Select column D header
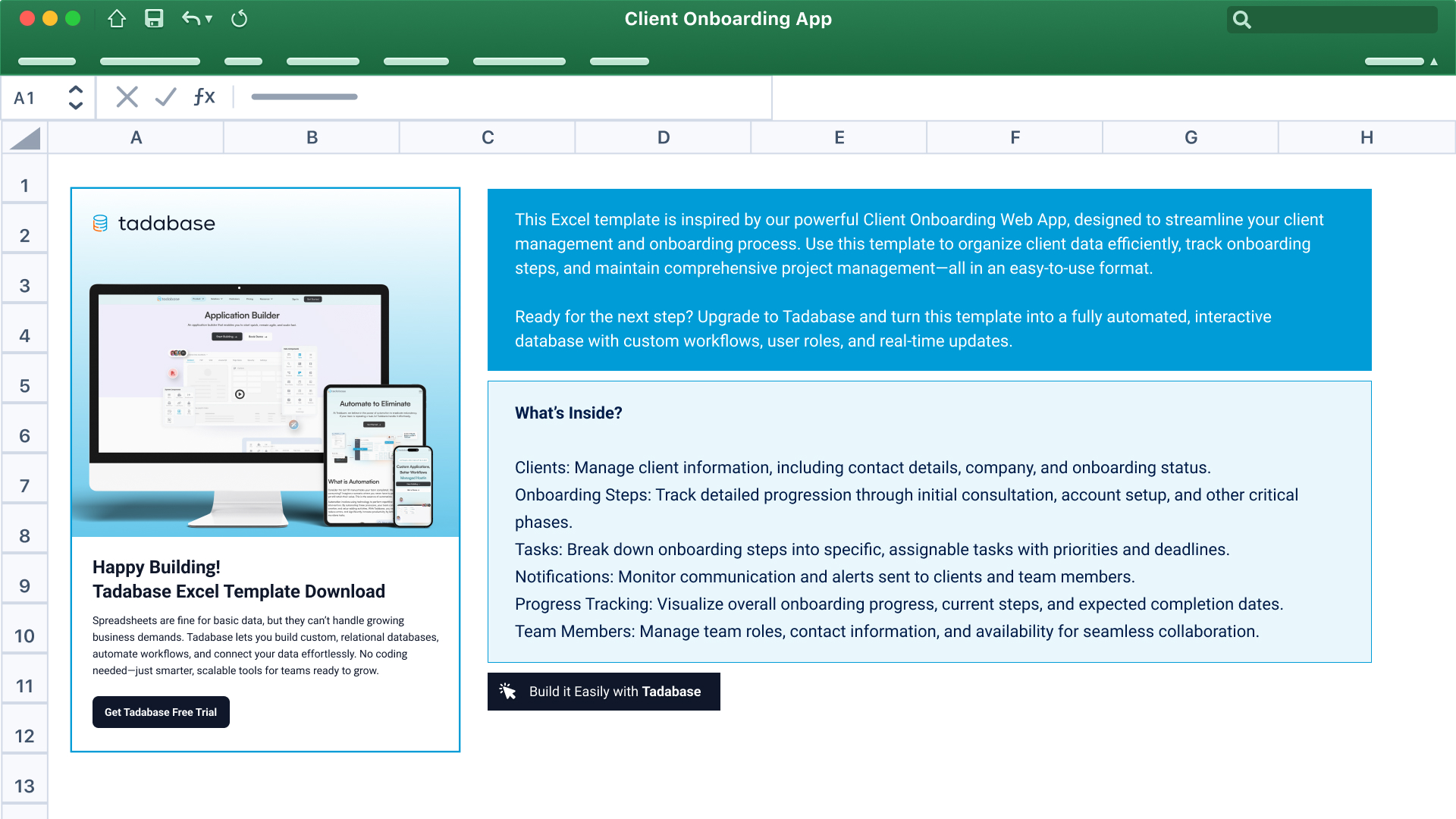 click(x=664, y=138)
